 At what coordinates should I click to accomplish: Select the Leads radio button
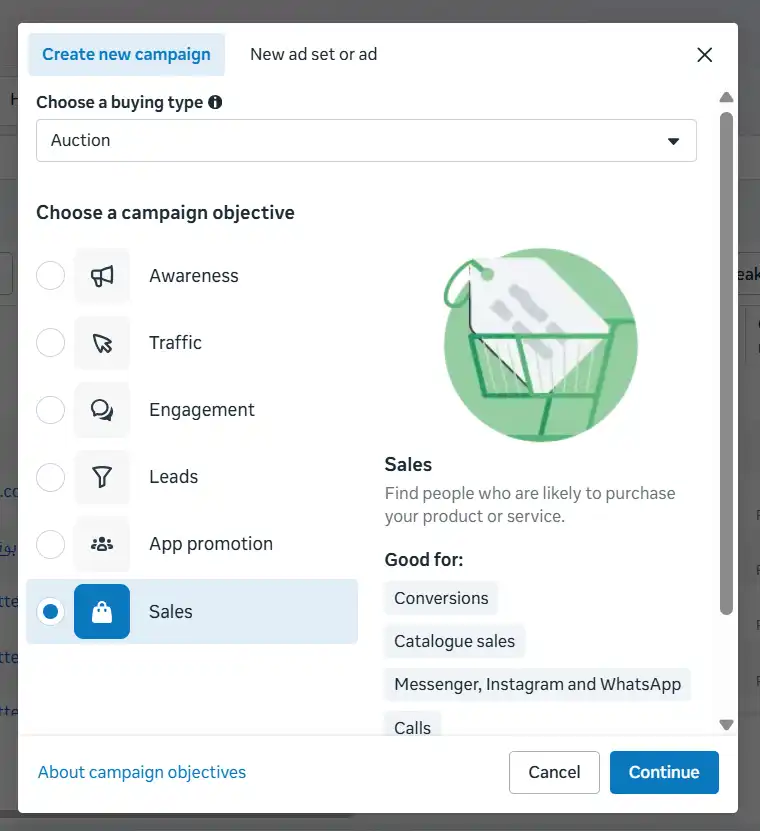point(50,477)
